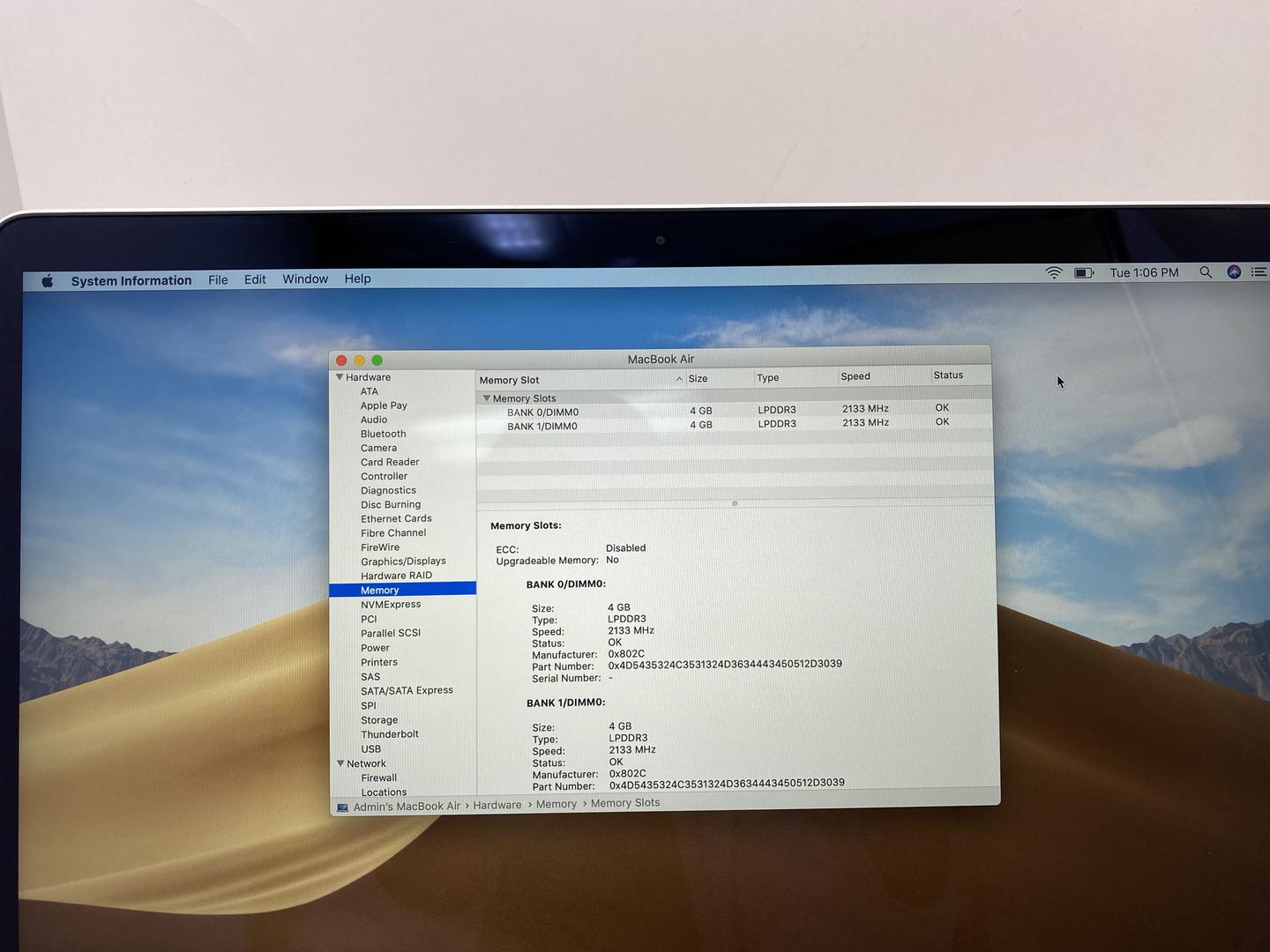Click Memory Slots in the path bar
1270x952 pixels.
[x=625, y=803]
